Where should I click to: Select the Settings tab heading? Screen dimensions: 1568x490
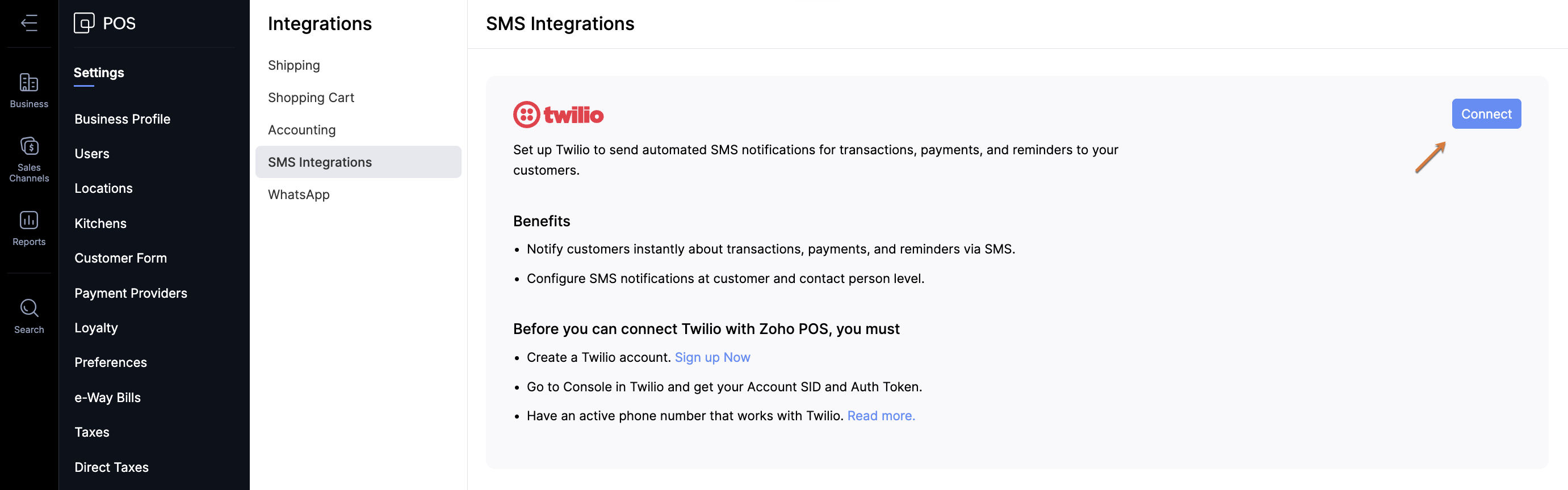(99, 73)
